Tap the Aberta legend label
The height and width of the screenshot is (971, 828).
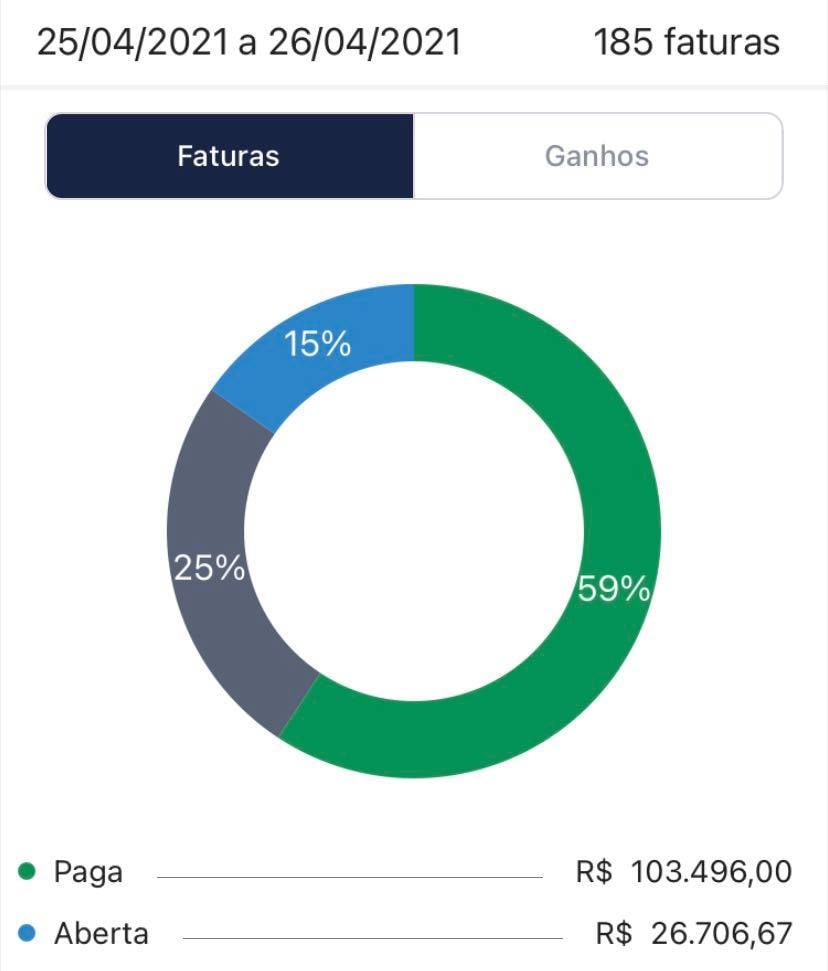[102, 933]
